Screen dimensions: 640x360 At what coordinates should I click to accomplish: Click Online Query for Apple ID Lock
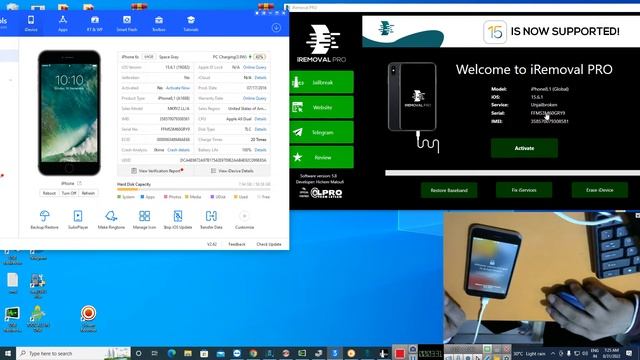tap(255, 67)
